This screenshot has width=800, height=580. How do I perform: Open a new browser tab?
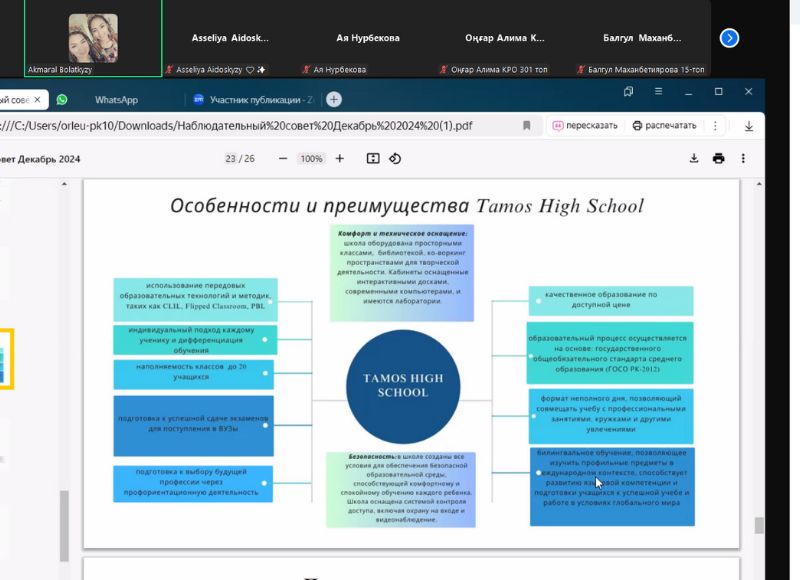[x=334, y=99]
